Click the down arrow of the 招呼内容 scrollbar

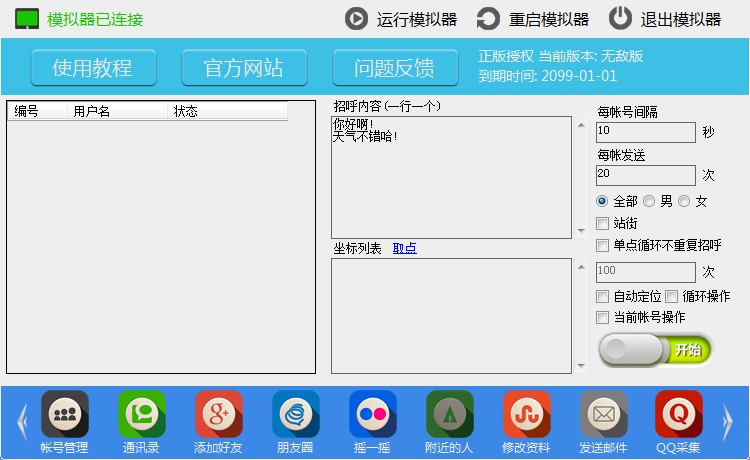pyautogui.click(x=581, y=230)
